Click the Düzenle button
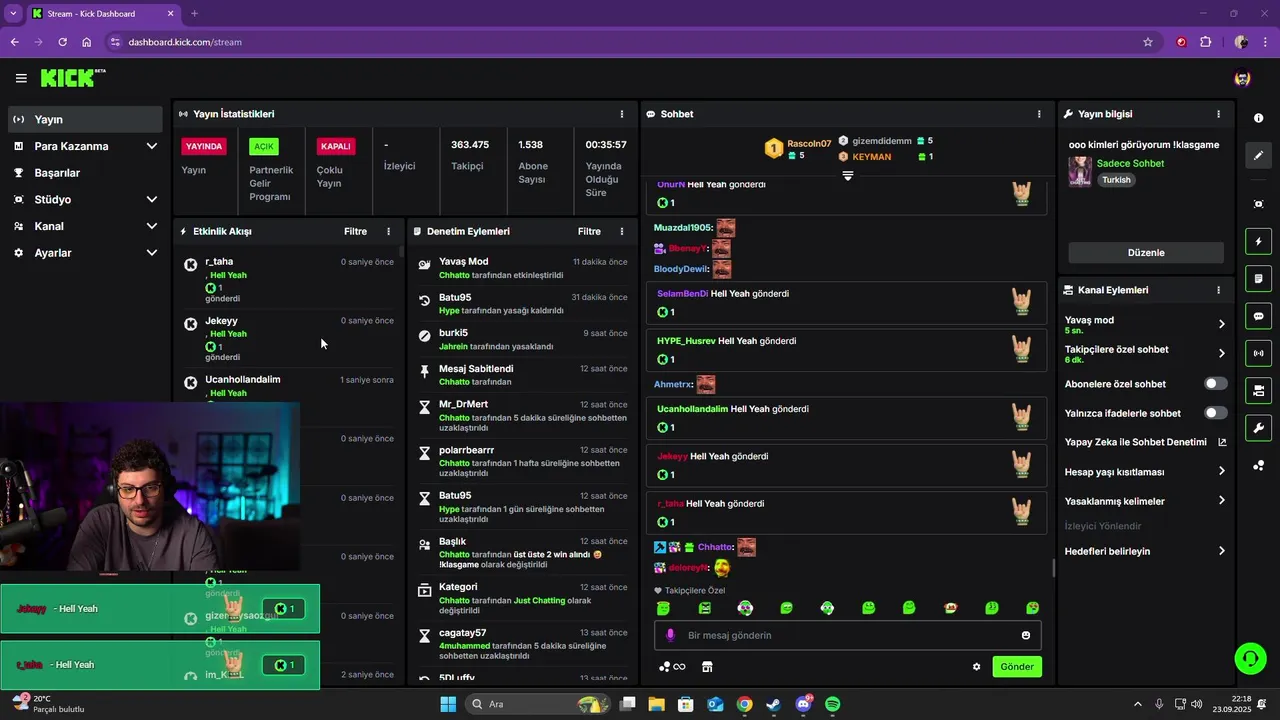This screenshot has height=720, width=1280. tap(1146, 253)
